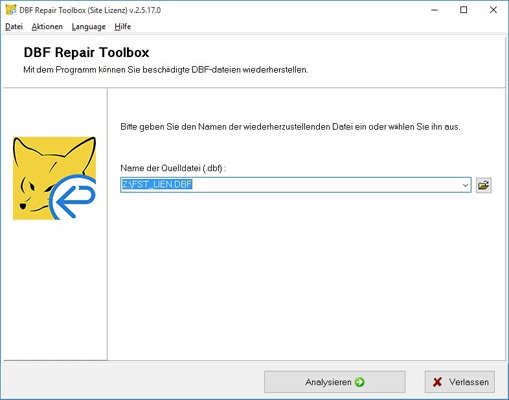
Task: Click the window title bar text
Action: [90, 10]
